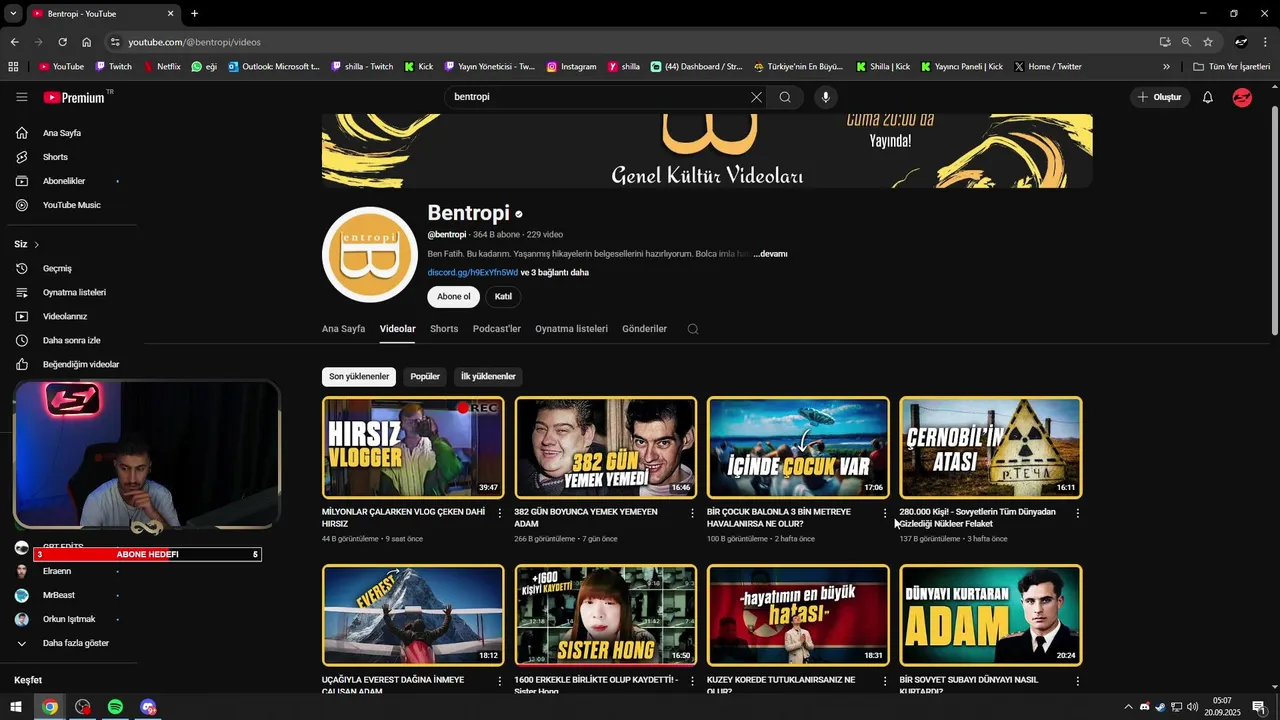This screenshot has height=720, width=1280.
Task: Open Abonelikler in the sidebar
Action: pyautogui.click(x=64, y=181)
